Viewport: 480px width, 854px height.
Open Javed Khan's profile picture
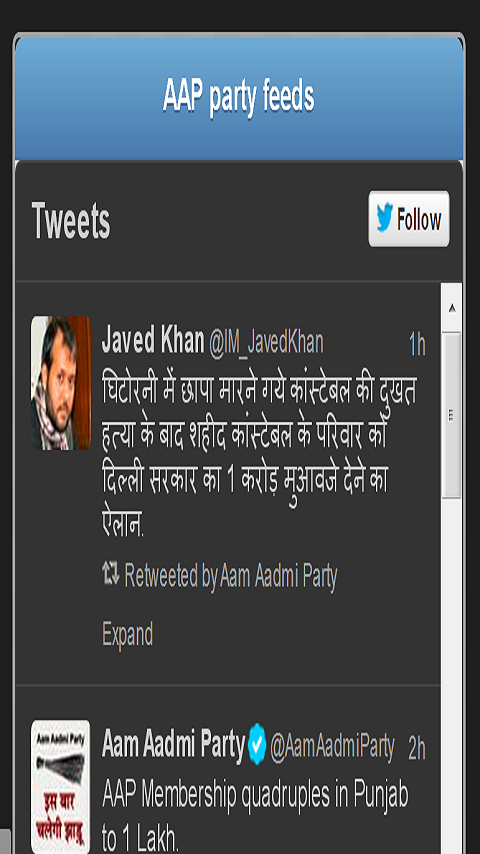(61, 383)
